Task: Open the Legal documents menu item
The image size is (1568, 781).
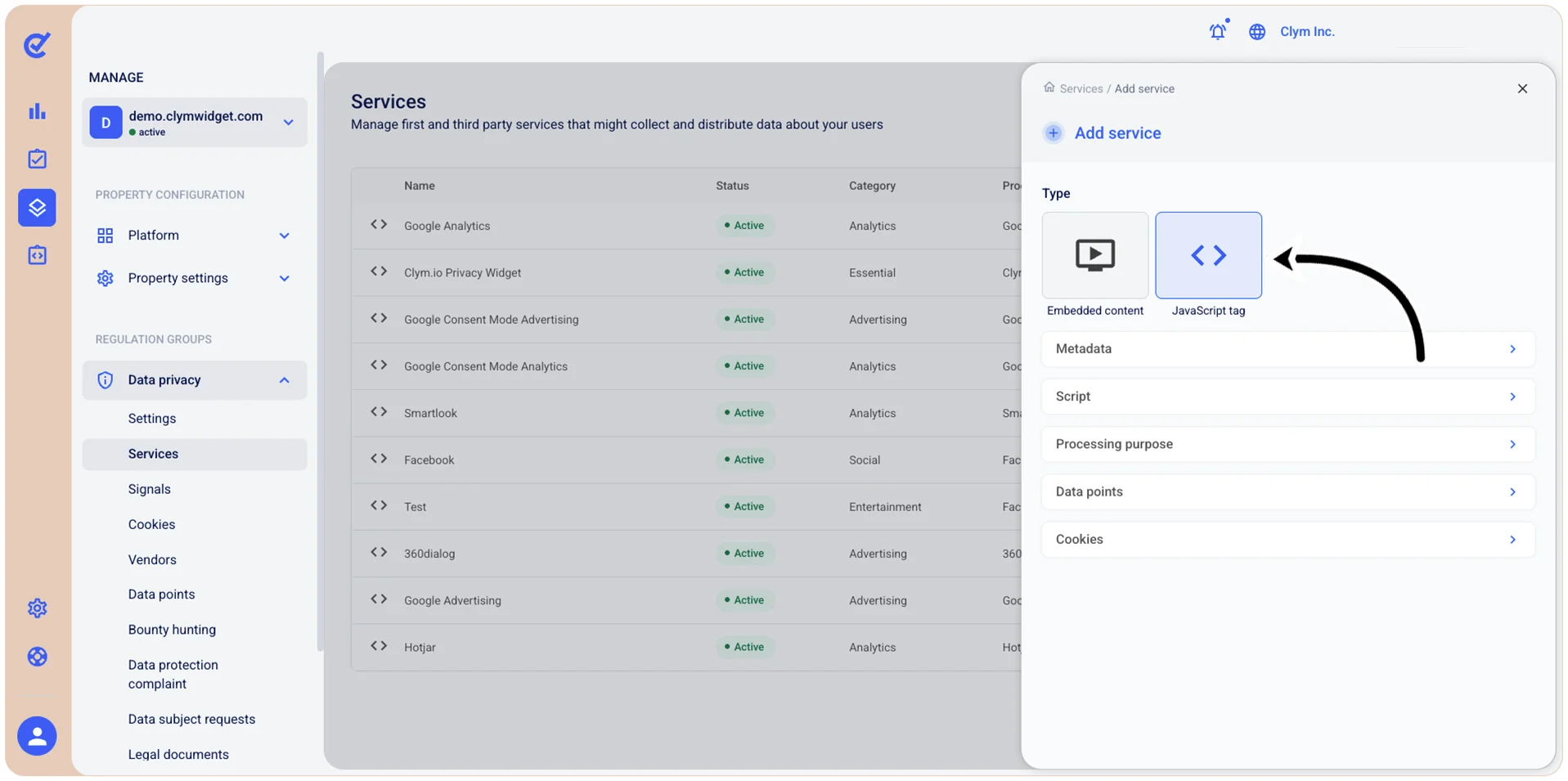Action: 178,754
